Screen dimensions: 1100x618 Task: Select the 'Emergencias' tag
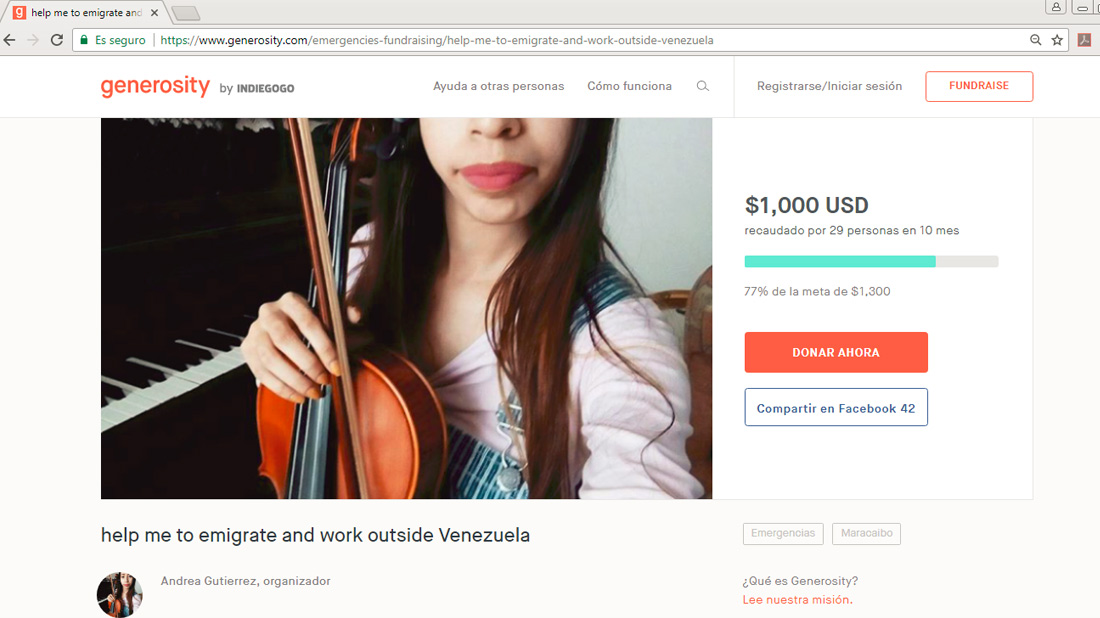(x=783, y=533)
